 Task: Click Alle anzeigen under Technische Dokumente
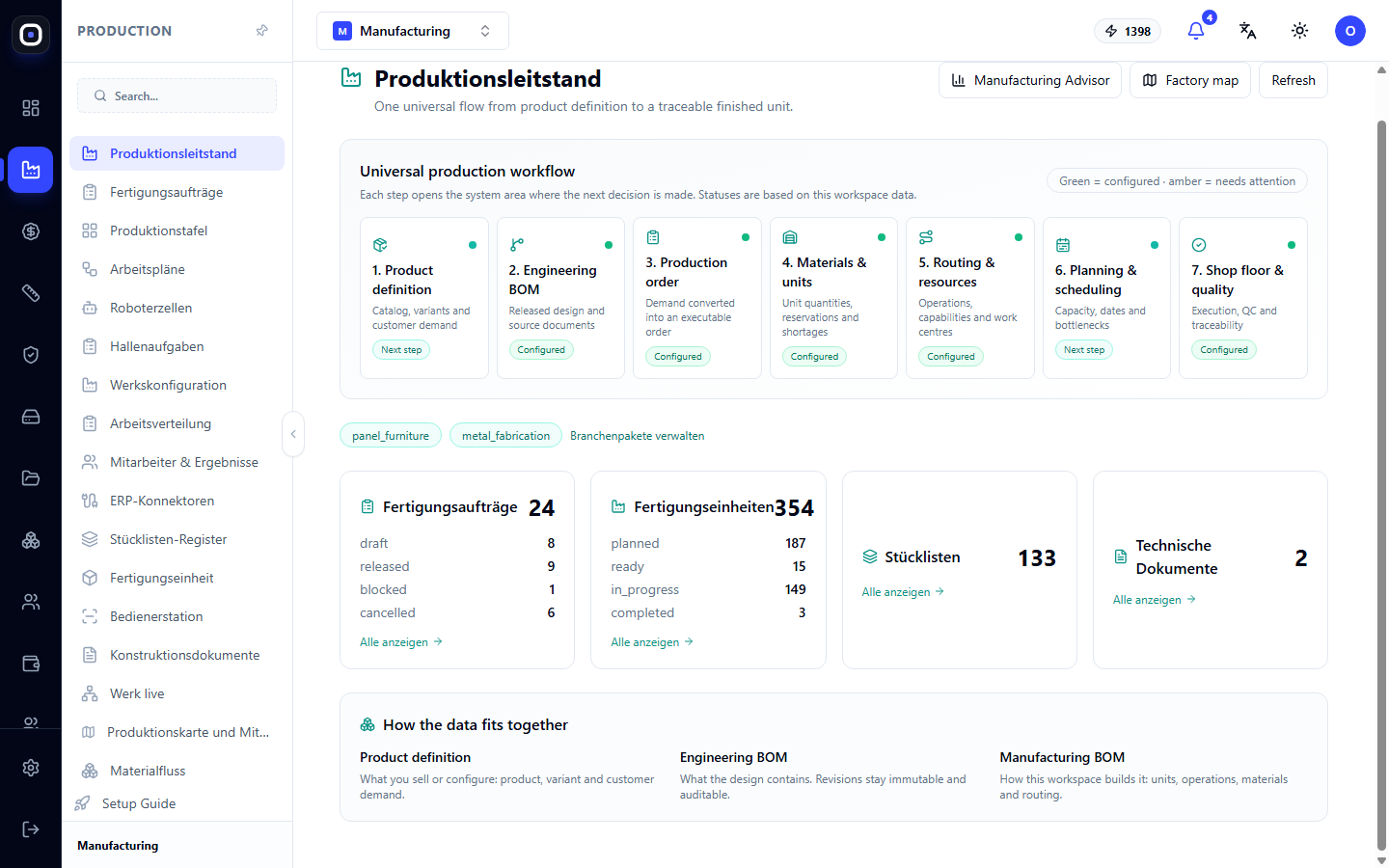click(x=1155, y=600)
